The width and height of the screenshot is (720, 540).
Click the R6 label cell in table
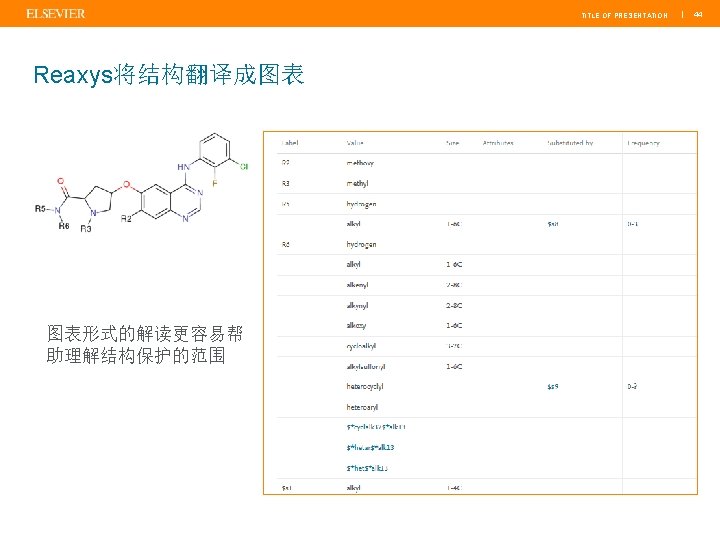click(x=286, y=244)
